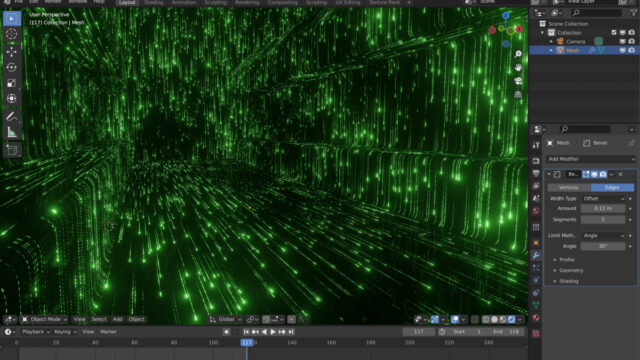Select the Add Cube tool
This screenshot has width=640, height=360.
click(x=12, y=150)
